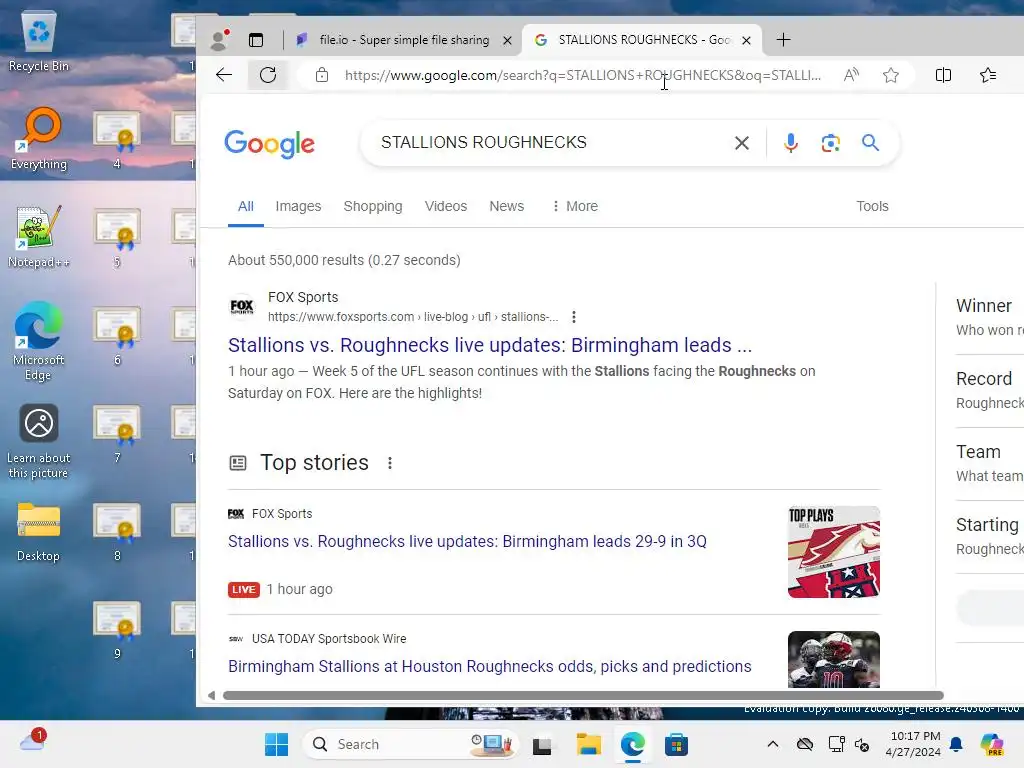Image resolution: width=1024 pixels, height=768 pixels.
Task: Open Recycle Bin on desktop
Action: (39, 41)
